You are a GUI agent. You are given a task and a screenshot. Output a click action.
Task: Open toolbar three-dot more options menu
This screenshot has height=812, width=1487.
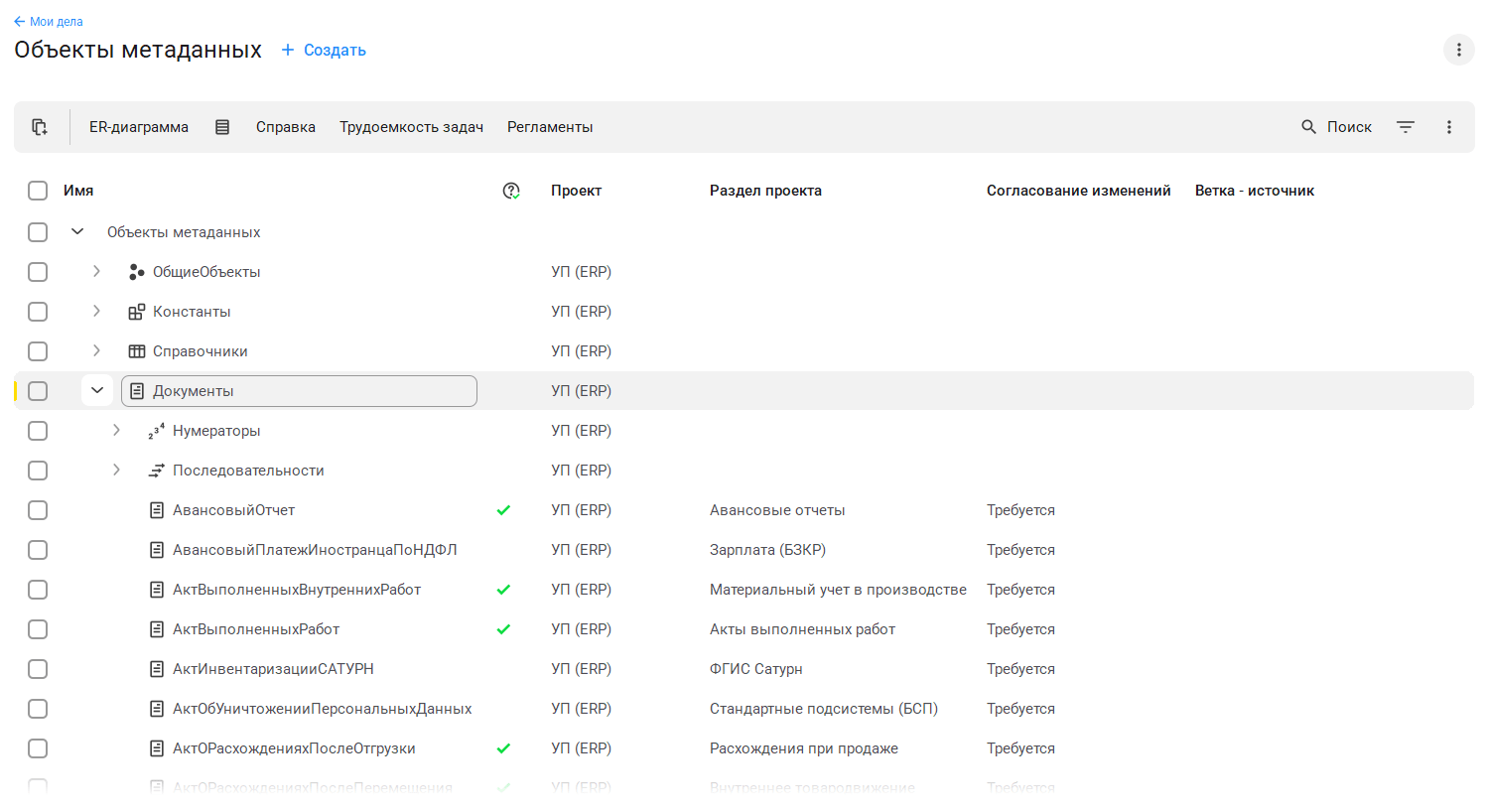coord(1449,127)
